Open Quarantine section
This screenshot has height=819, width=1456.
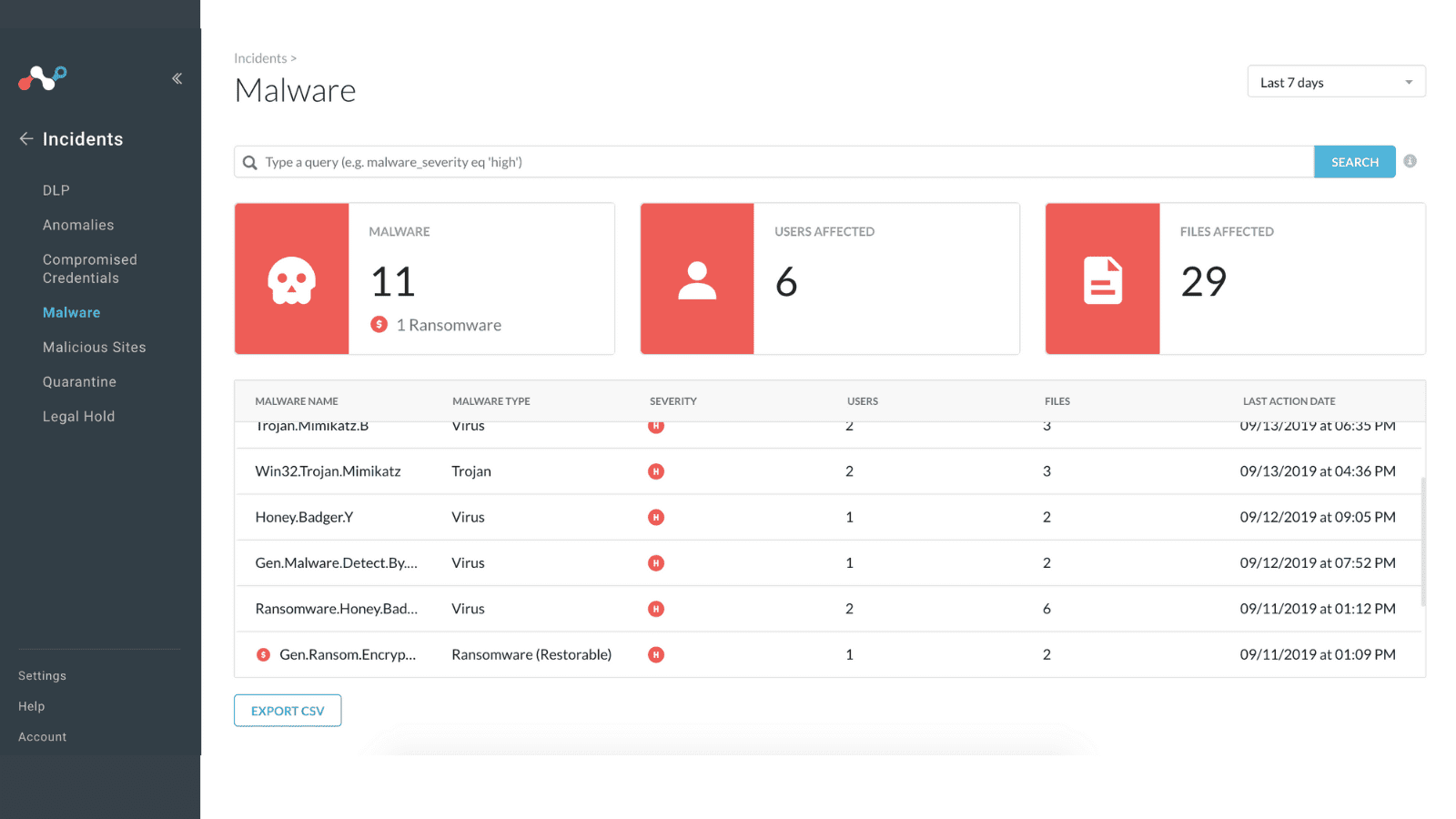(79, 381)
